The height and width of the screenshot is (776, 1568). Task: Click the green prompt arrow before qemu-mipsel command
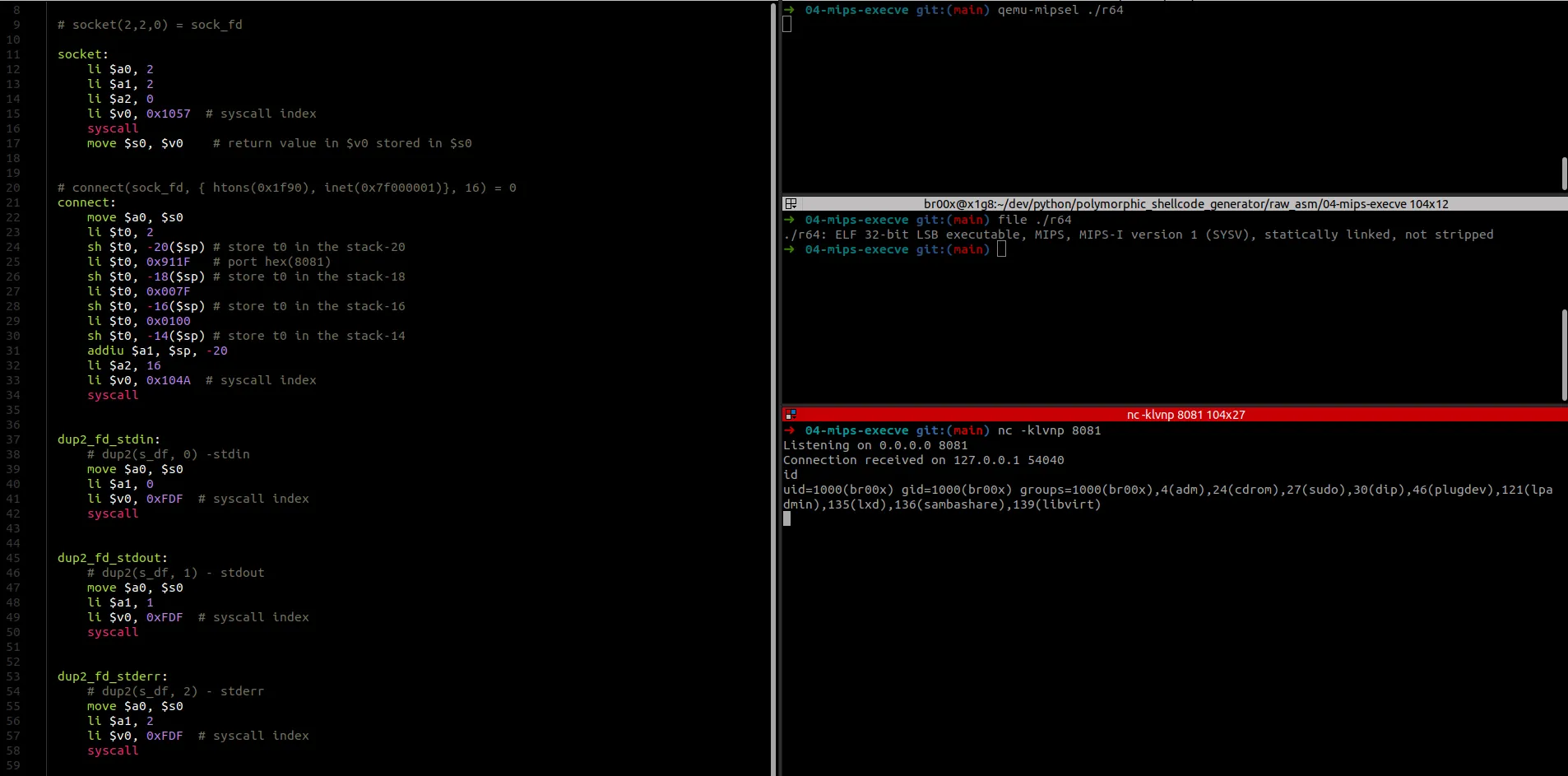pos(790,10)
